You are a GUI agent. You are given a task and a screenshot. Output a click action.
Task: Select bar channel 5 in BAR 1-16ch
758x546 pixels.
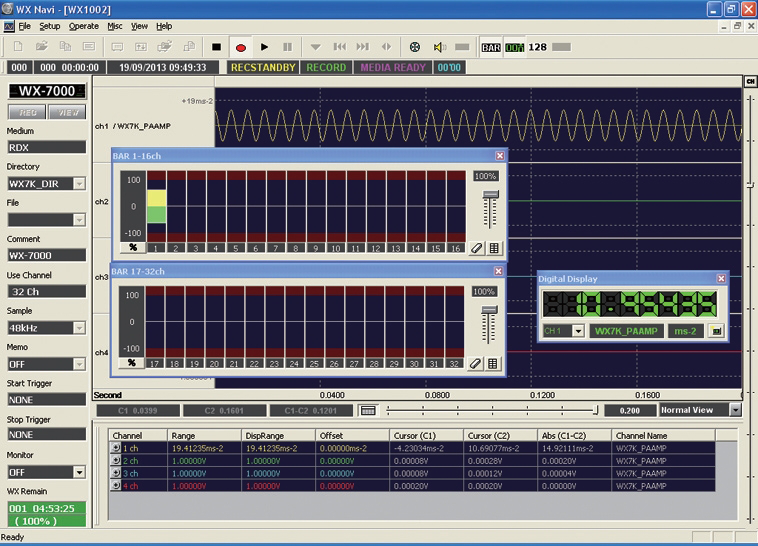pyautogui.click(x=236, y=248)
